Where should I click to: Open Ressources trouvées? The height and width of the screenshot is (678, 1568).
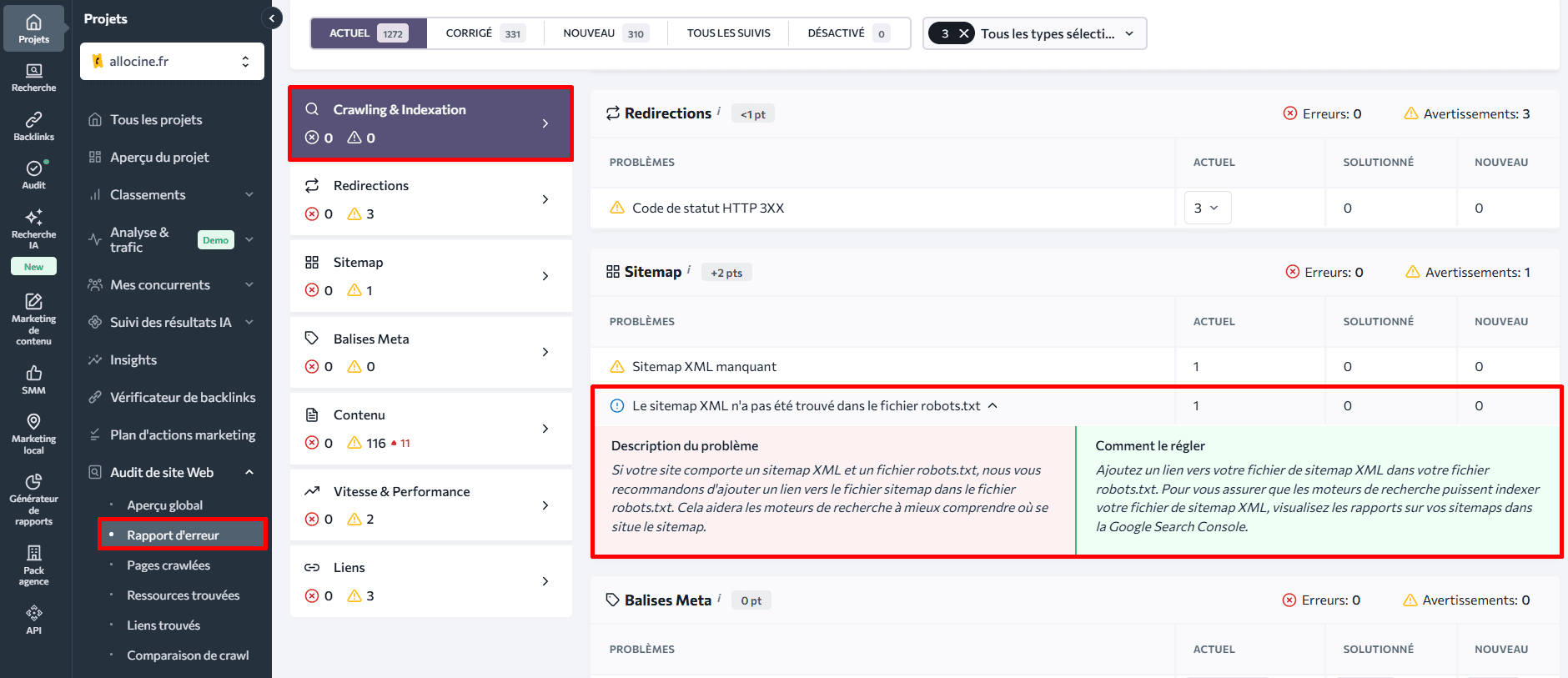pos(183,595)
